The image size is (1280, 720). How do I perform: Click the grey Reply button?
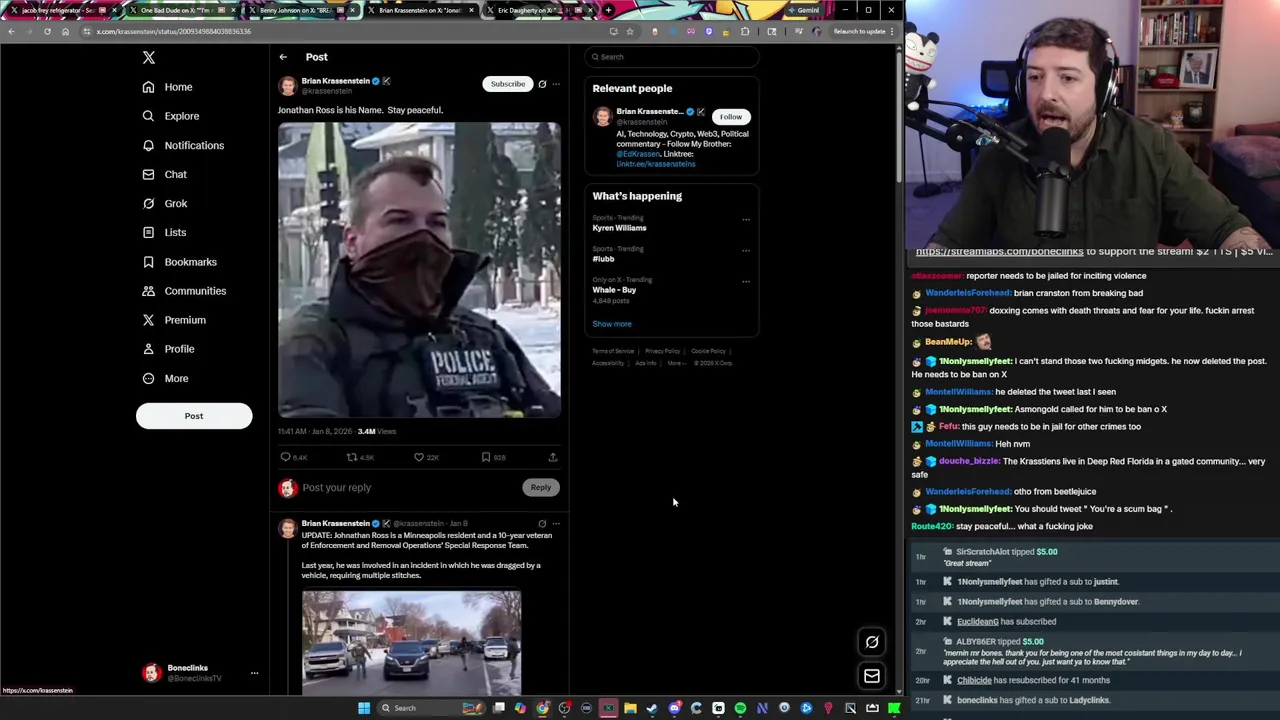pyautogui.click(x=540, y=488)
